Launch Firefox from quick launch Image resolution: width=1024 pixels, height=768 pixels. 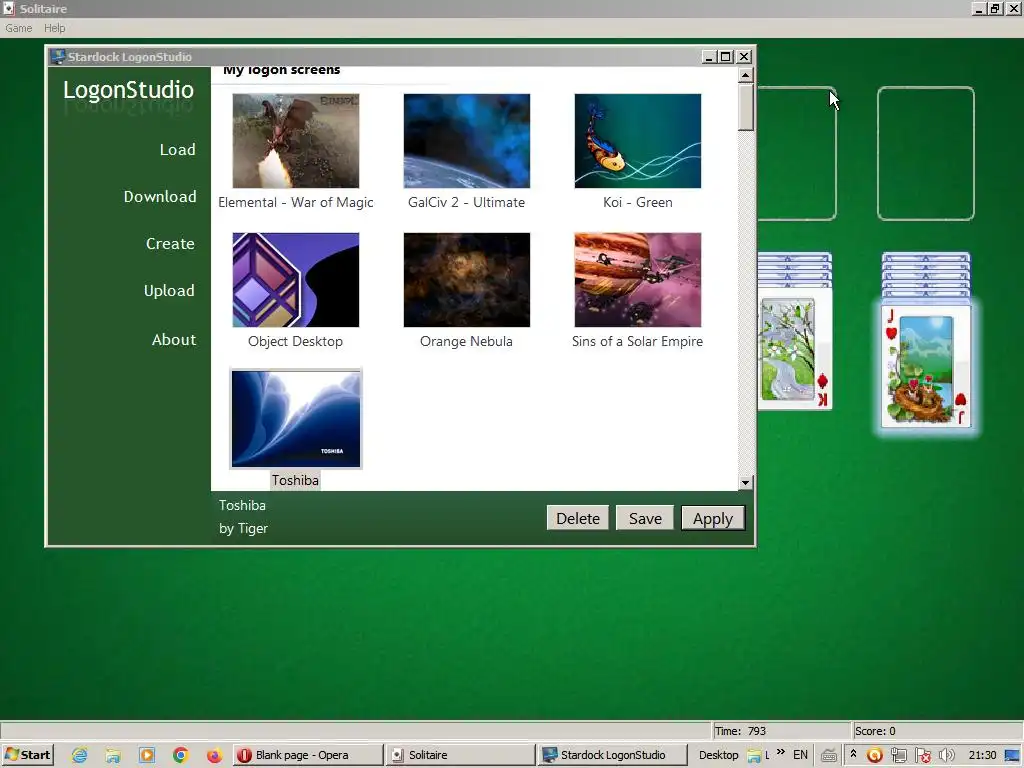coord(214,756)
